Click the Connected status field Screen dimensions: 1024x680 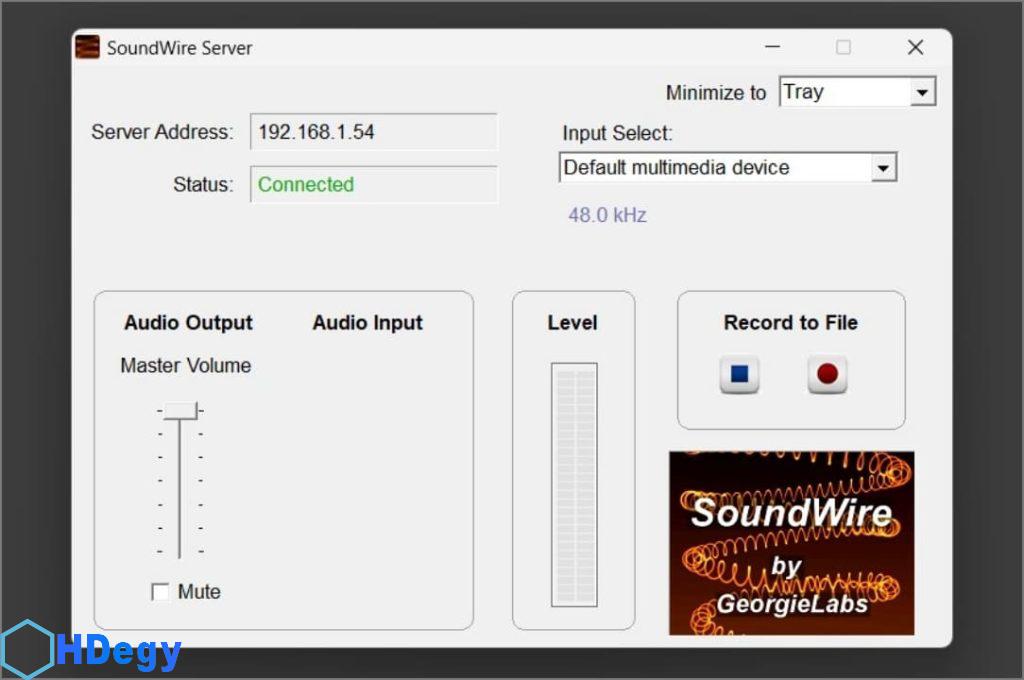(x=373, y=185)
